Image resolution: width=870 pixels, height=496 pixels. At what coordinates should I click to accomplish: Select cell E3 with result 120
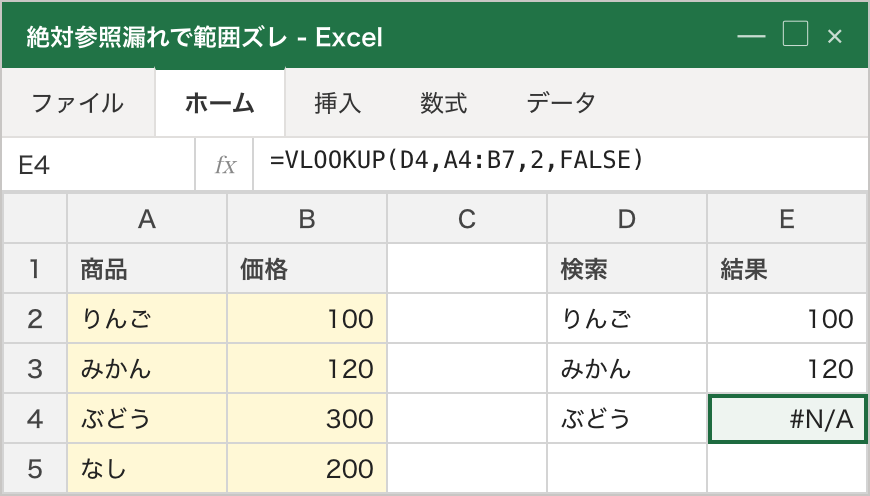click(x=787, y=368)
